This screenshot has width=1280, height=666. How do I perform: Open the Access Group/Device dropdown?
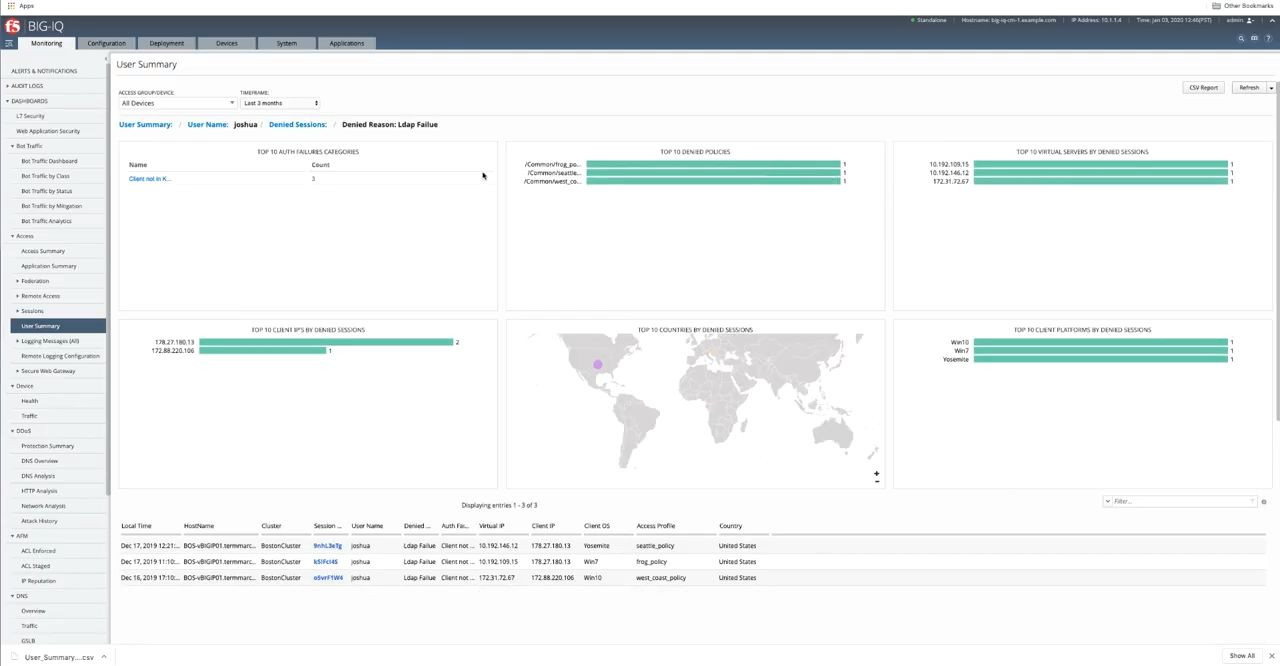(177, 103)
